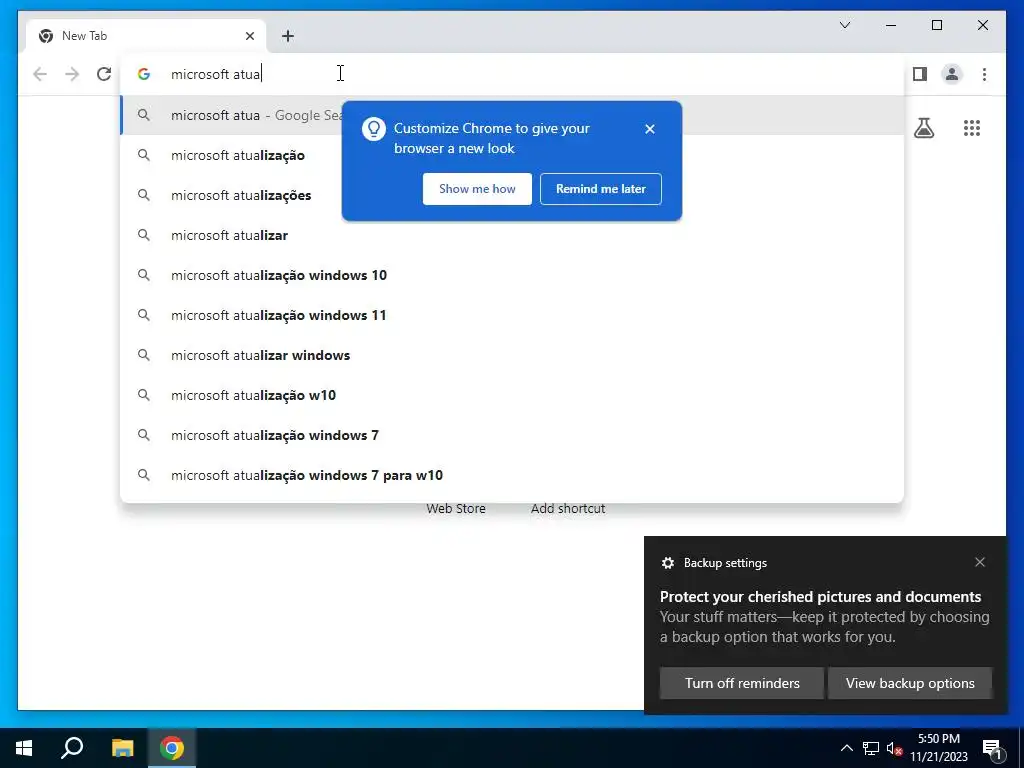Viewport: 1024px width, 768px height.
Task: Choose suggestion 'microsoft atualização windows 10'
Action: [513, 275]
